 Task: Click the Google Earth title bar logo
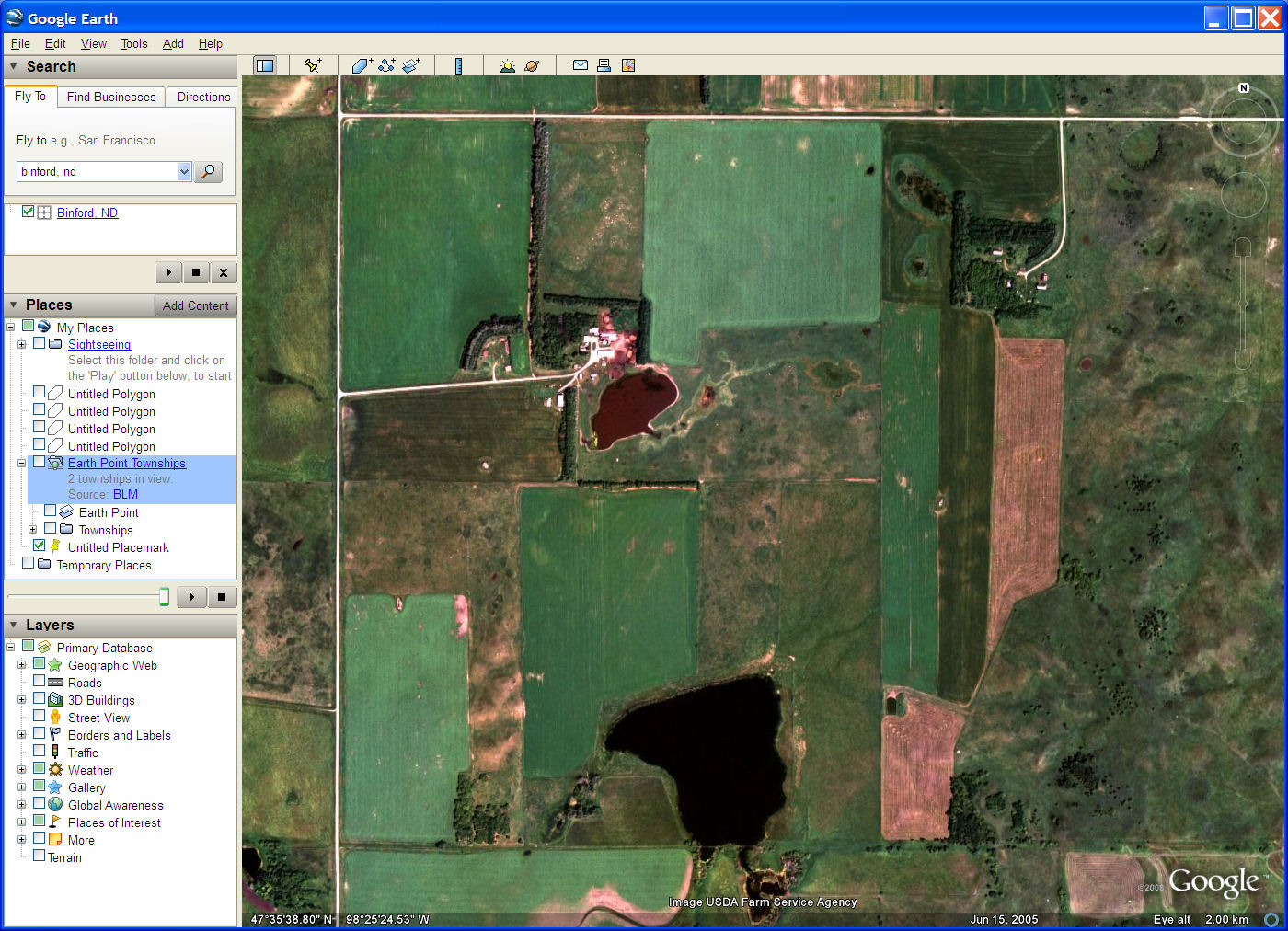(x=15, y=17)
